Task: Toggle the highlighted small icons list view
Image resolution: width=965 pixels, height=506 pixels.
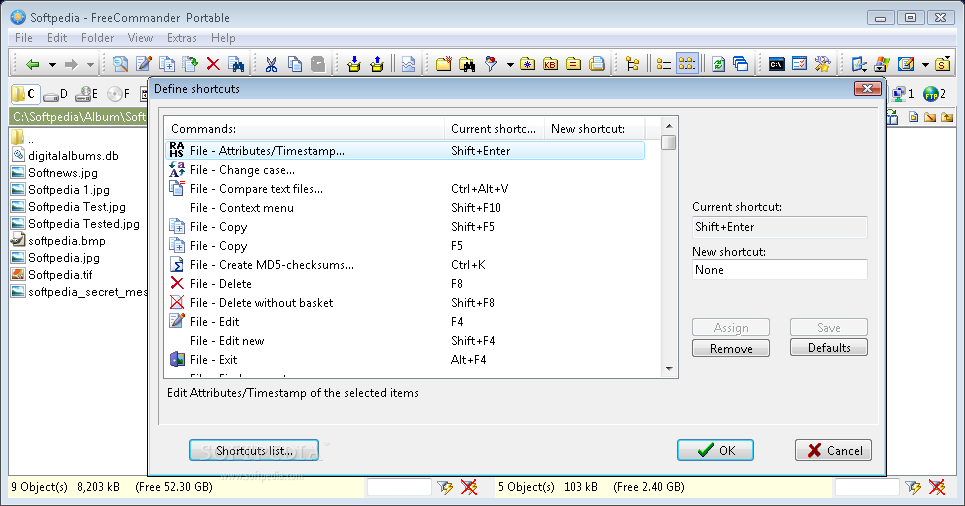Action: [x=687, y=64]
